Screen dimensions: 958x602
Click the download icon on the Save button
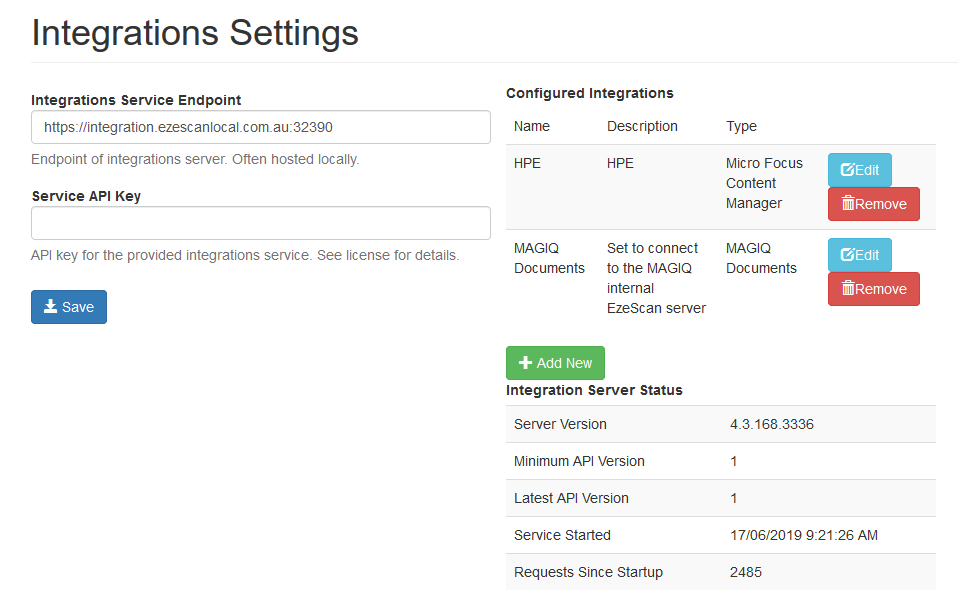click(50, 307)
